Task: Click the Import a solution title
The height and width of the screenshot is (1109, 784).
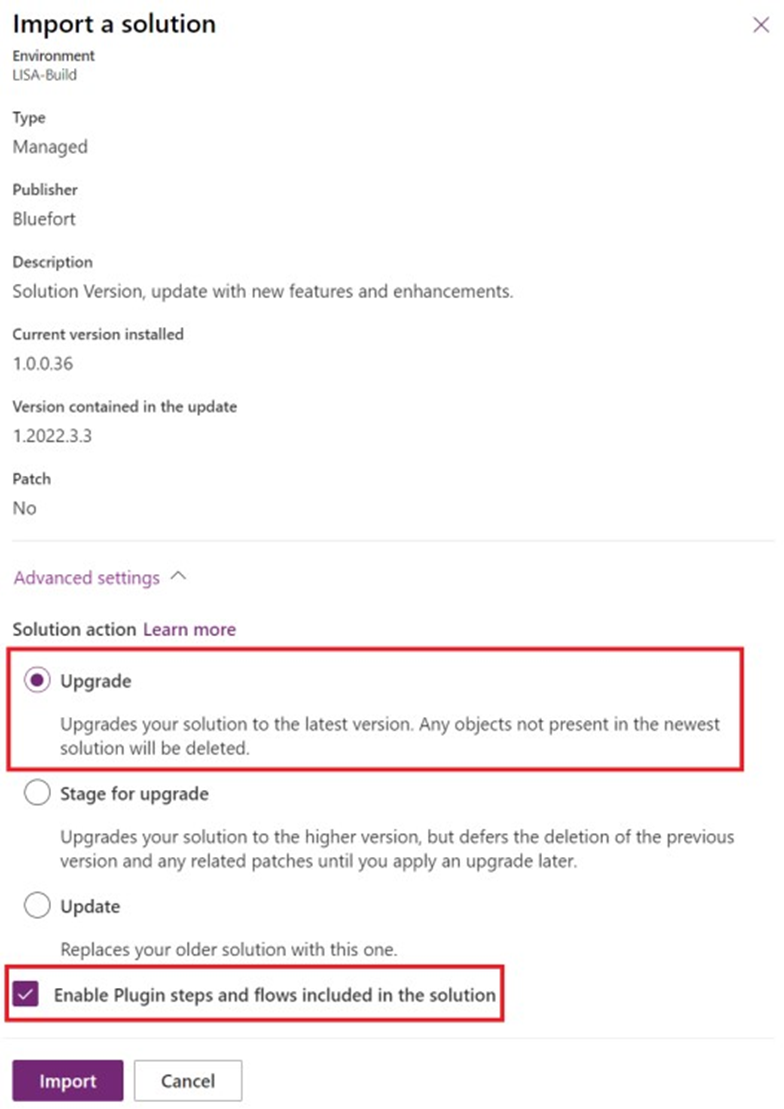Action: (x=114, y=24)
